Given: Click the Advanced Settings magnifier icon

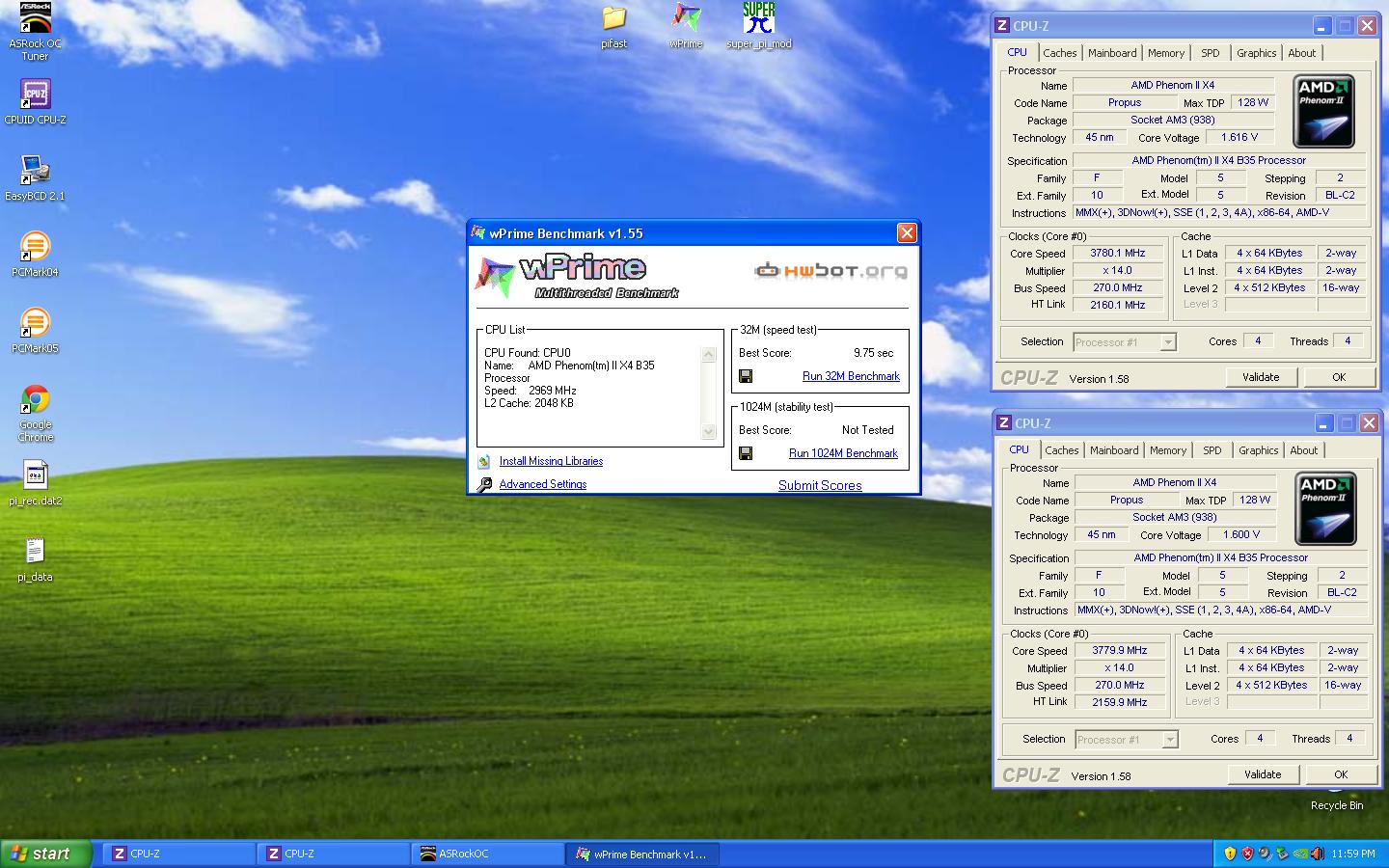Looking at the screenshot, I should click(x=484, y=484).
